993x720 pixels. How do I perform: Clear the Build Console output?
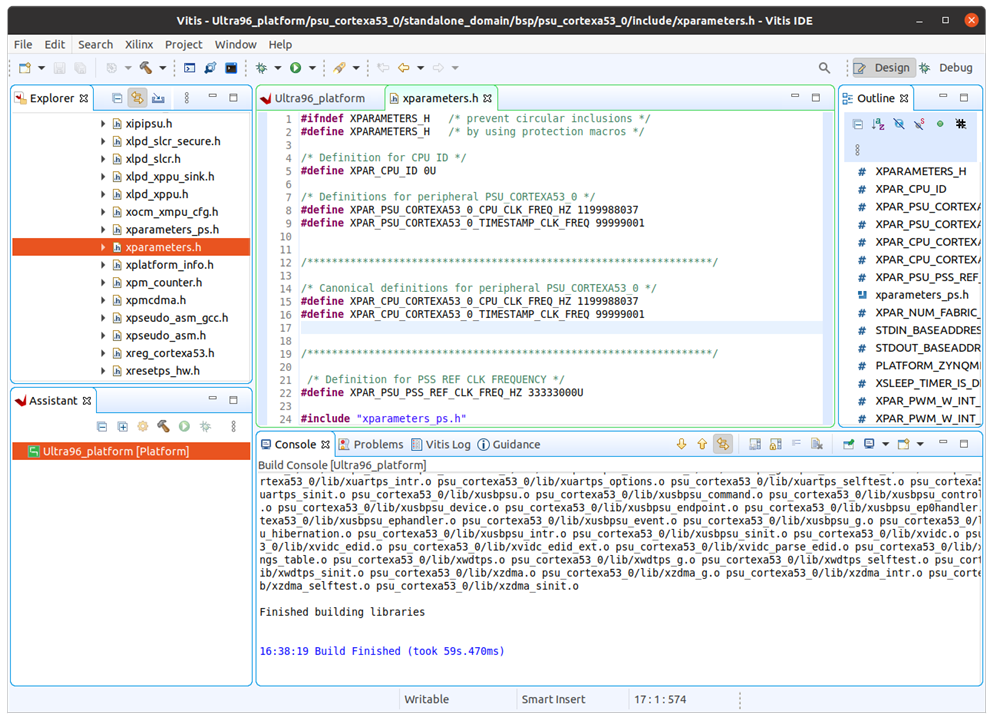pos(817,443)
